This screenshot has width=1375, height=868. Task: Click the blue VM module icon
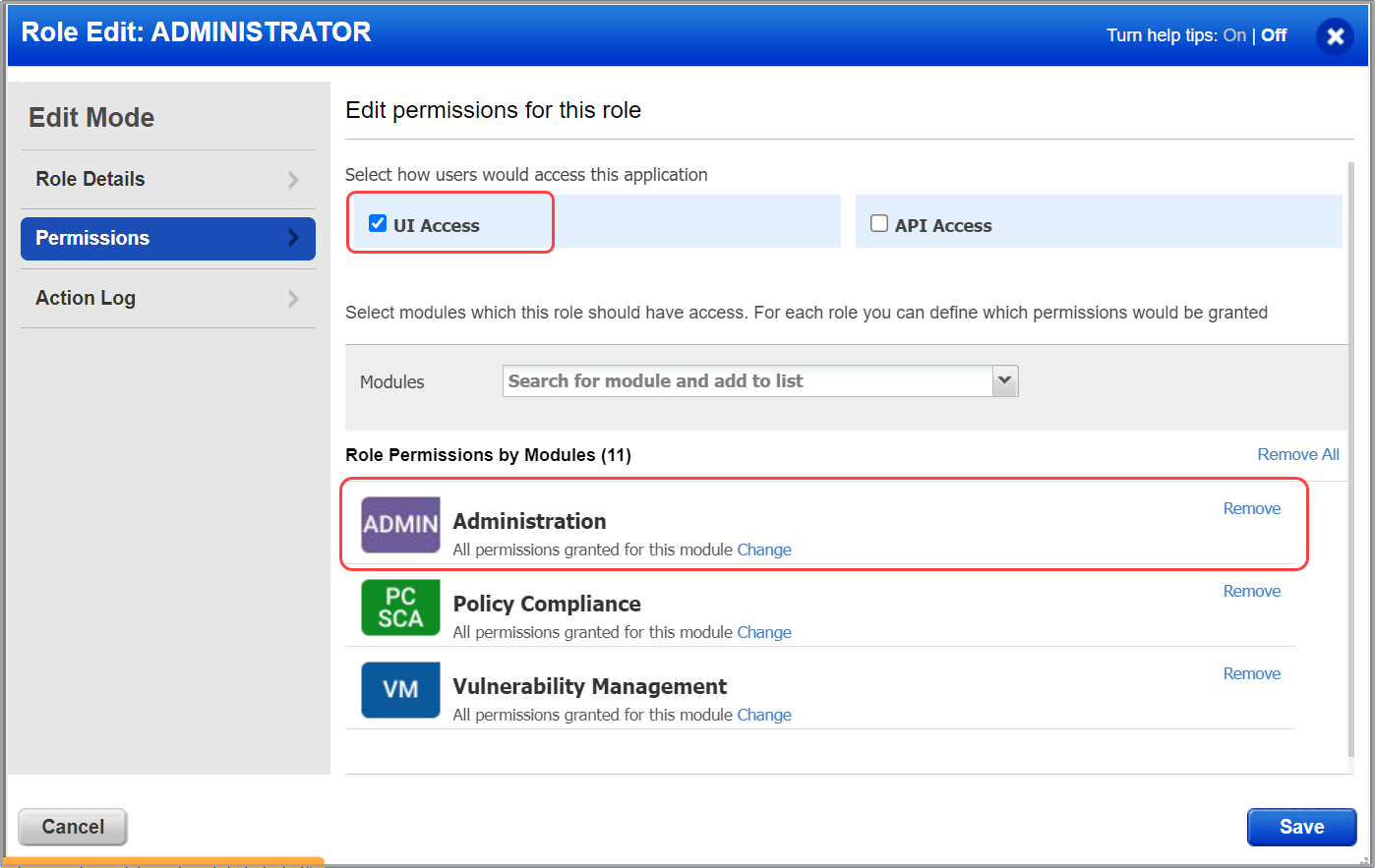400,689
